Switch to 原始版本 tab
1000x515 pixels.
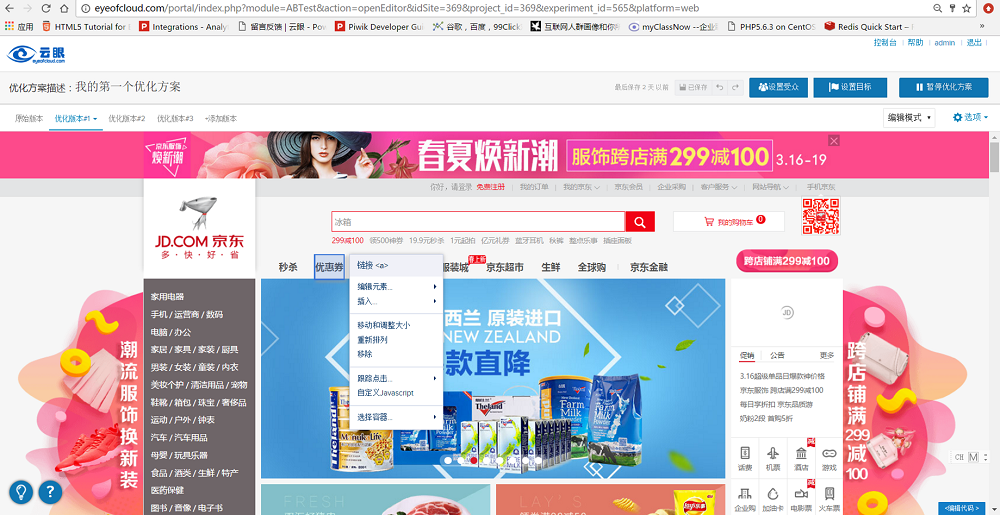coord(29,119)
